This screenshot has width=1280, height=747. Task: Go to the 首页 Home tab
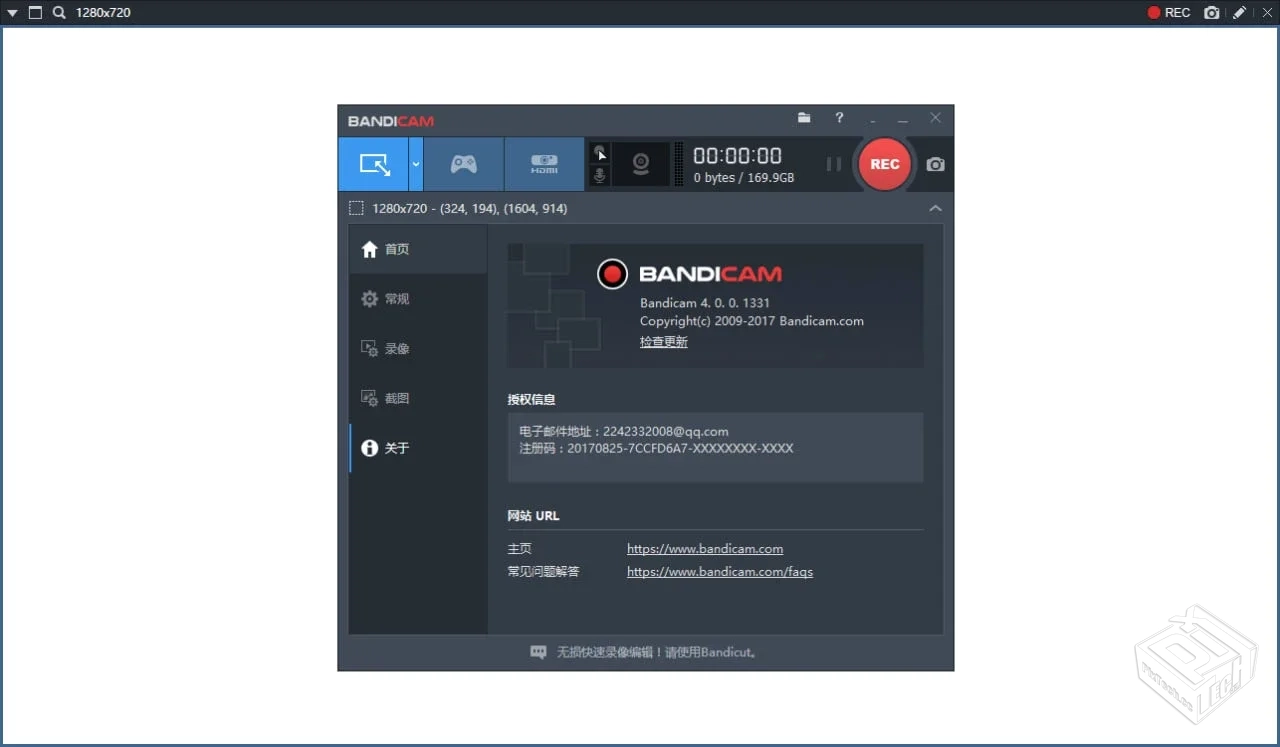[397, 248]
